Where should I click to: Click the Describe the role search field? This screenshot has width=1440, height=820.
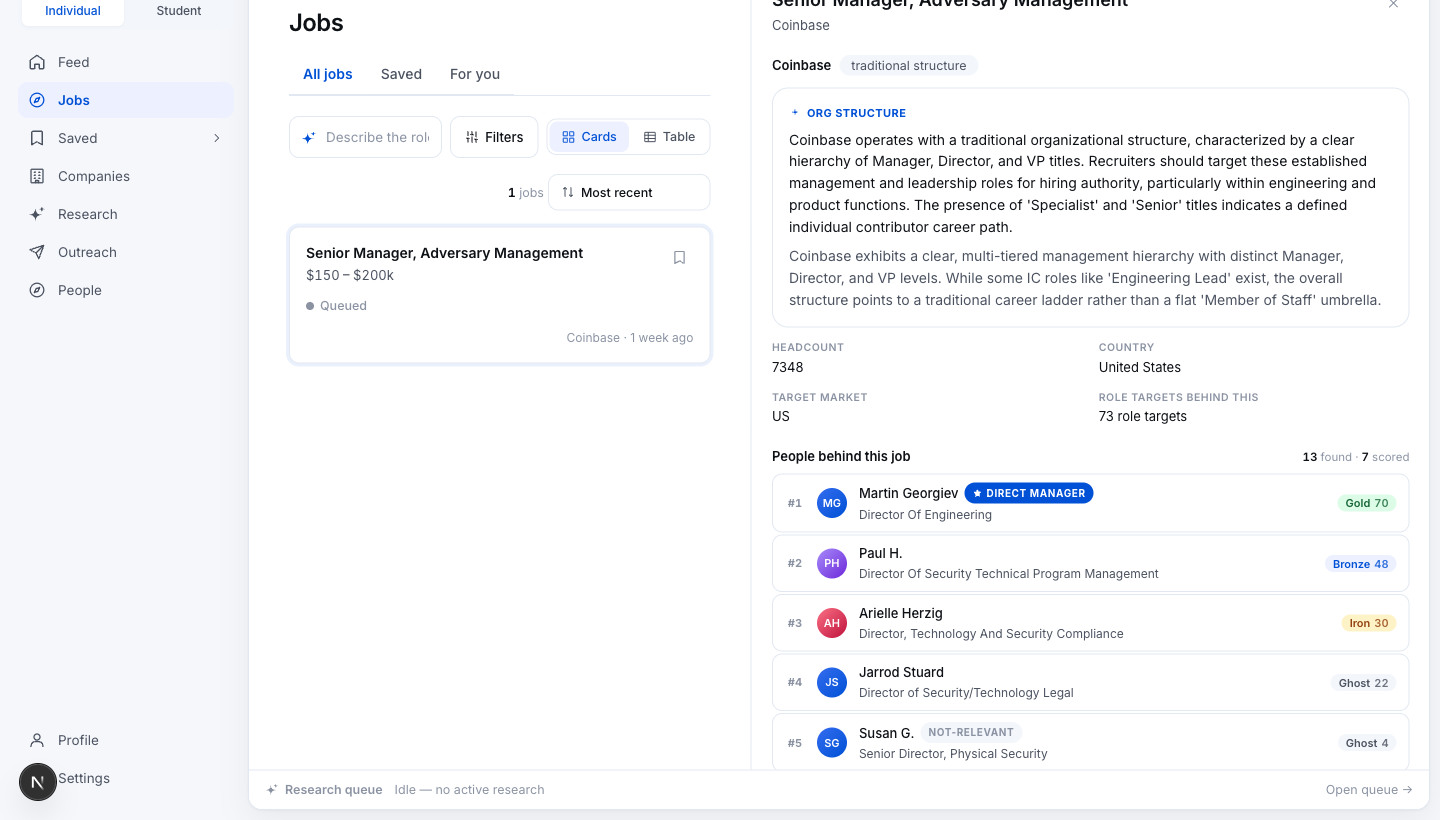(366, 137)
